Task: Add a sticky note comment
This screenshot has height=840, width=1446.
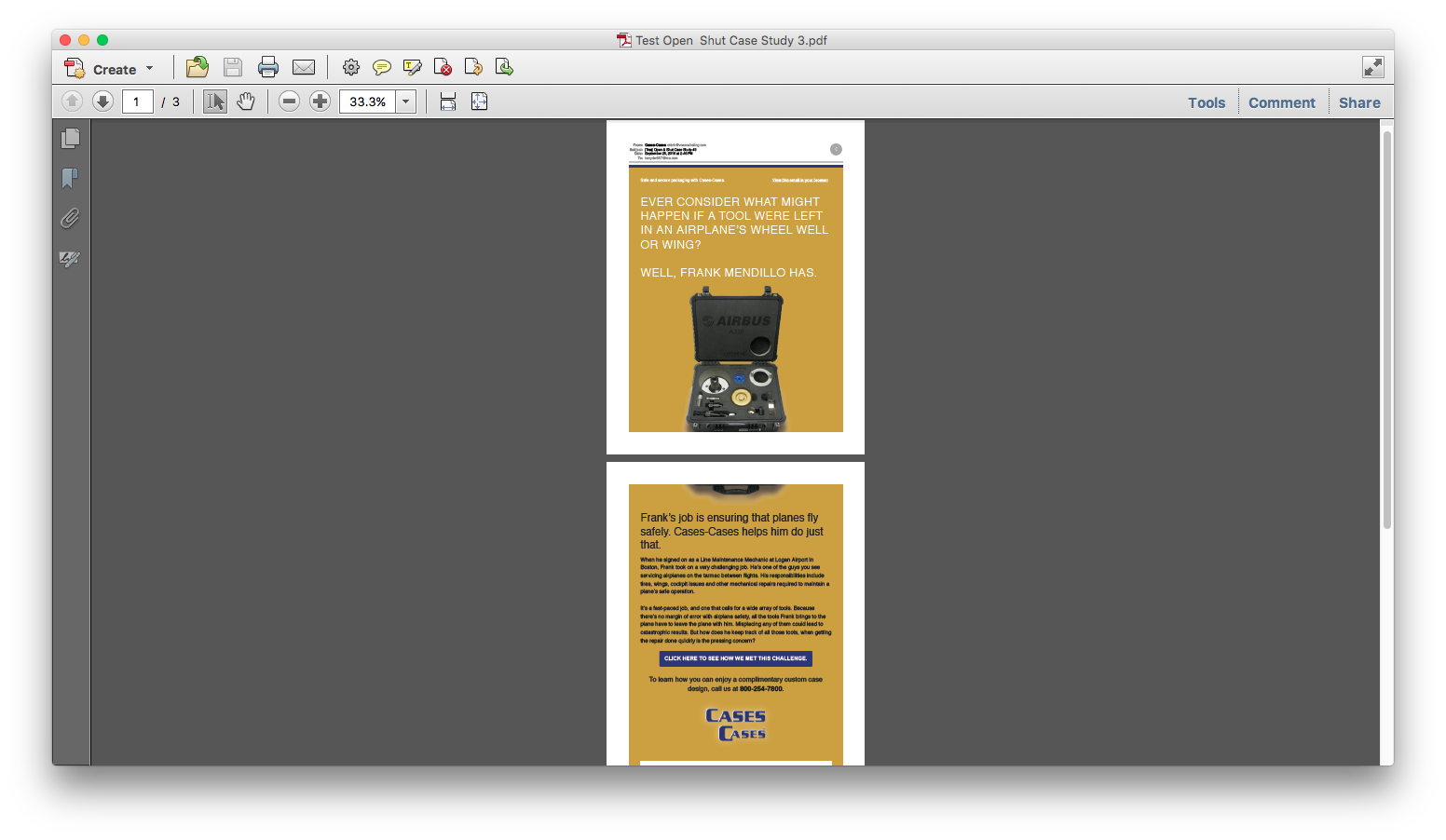Action: [x=382, y=67]
